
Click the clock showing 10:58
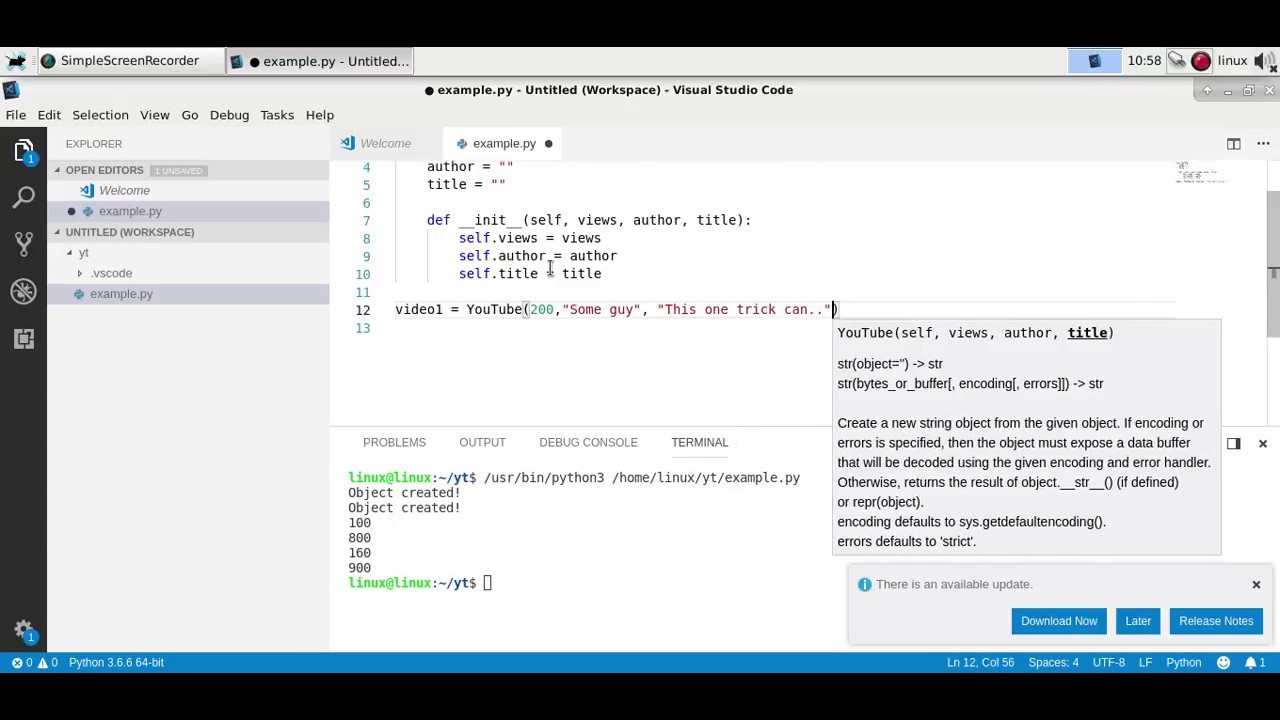[1144, 61]
